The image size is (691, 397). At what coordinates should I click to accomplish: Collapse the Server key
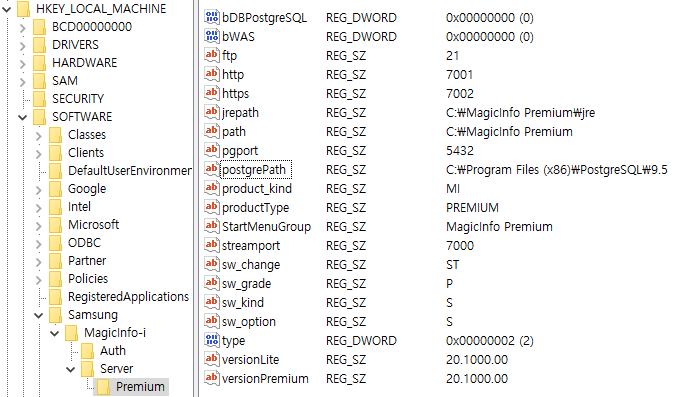[71, 369]
